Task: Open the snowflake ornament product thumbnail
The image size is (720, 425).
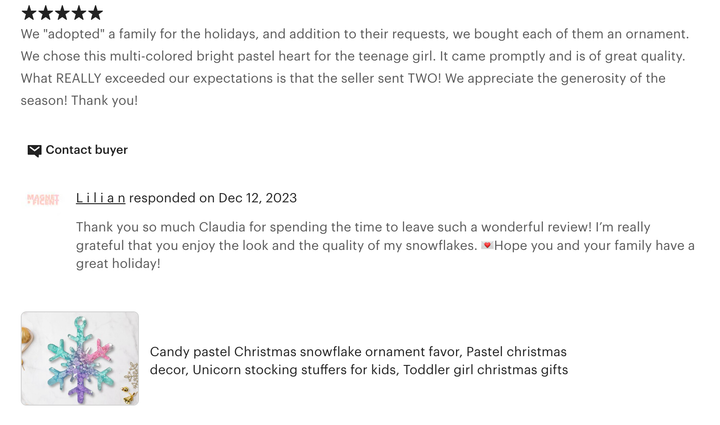Action: pyautogui.click(x=80, y=358)
